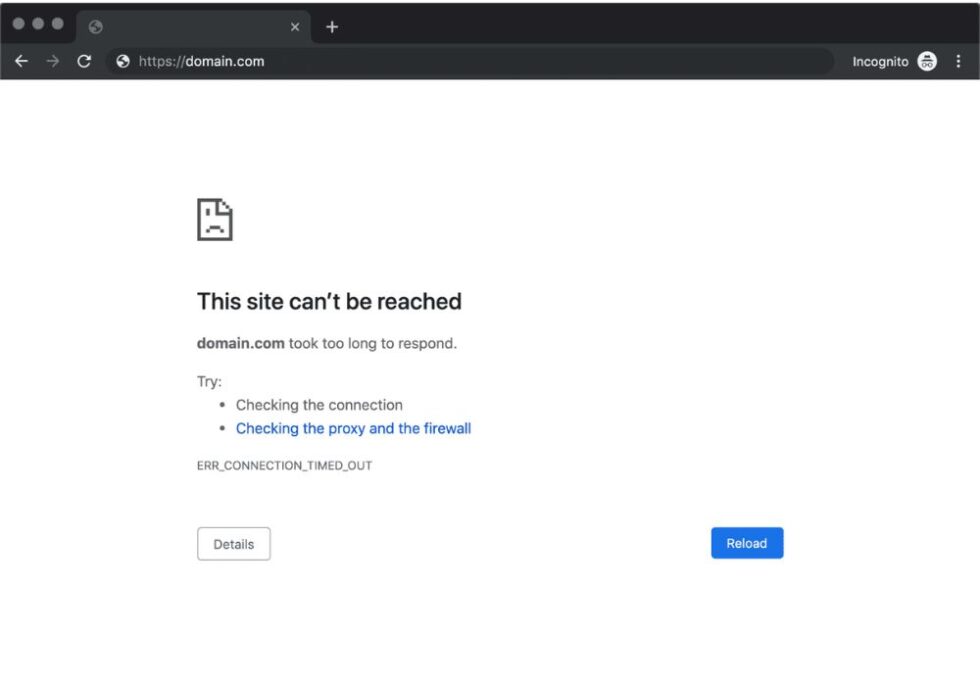Click the ERR_CONNECTION_TIMED_OUT error code
980x686 pixels.
click(285, 466)
